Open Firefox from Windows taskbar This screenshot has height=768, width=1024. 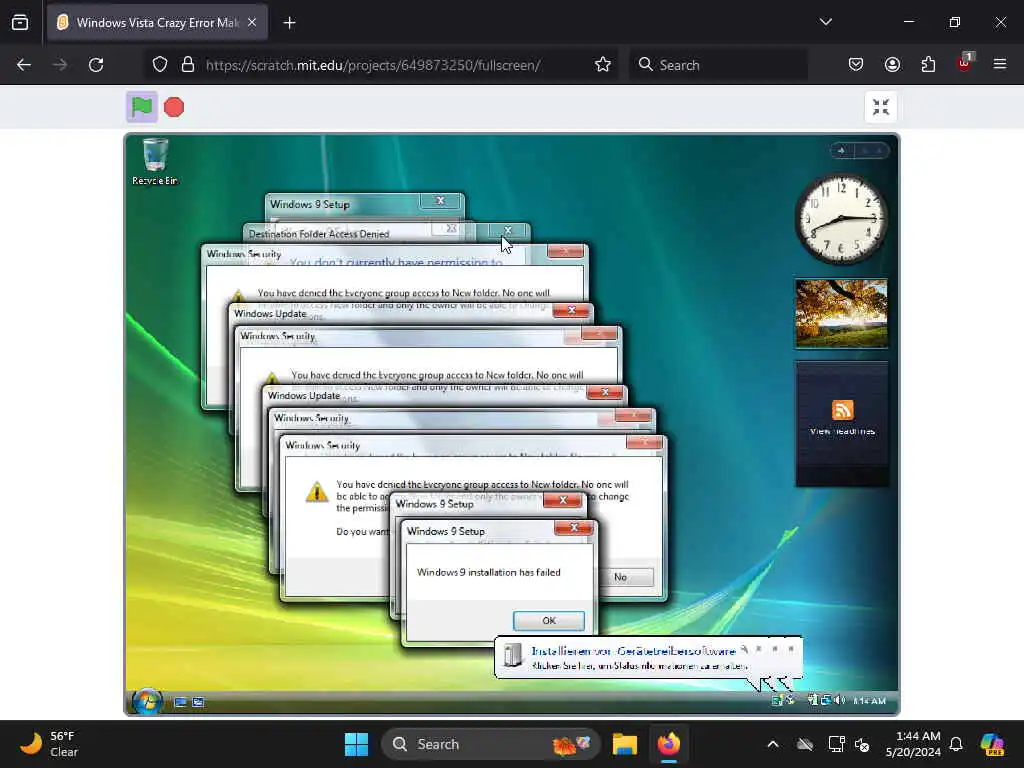click(669, 744)
